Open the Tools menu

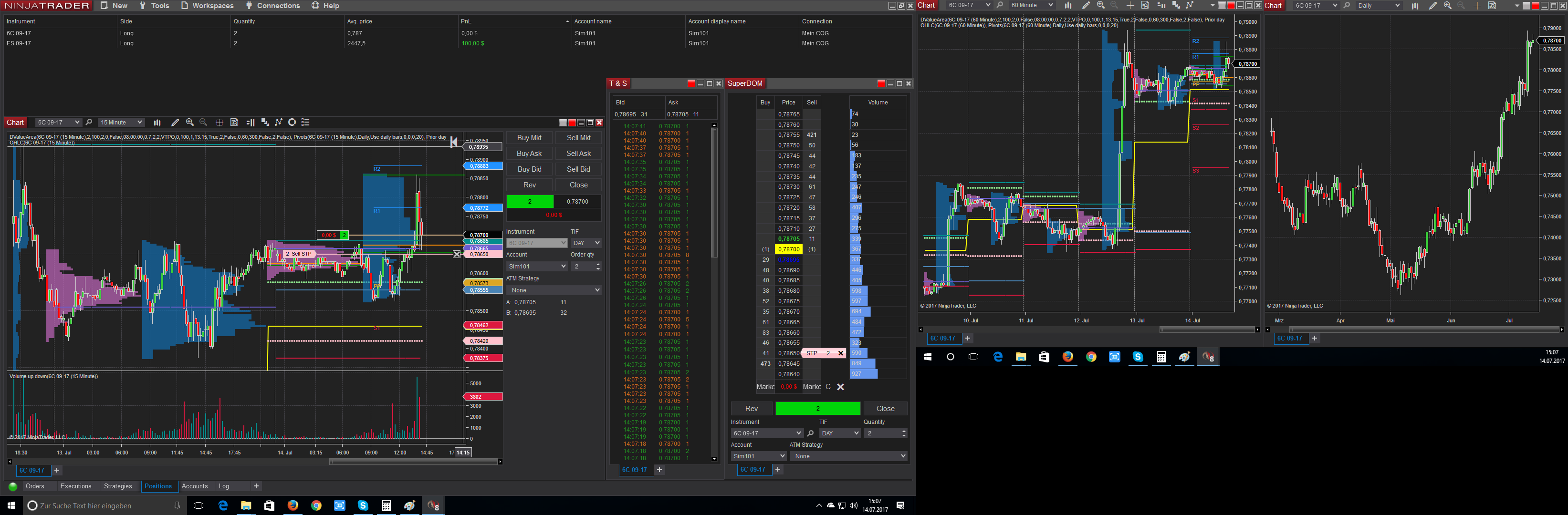(154, 5)
